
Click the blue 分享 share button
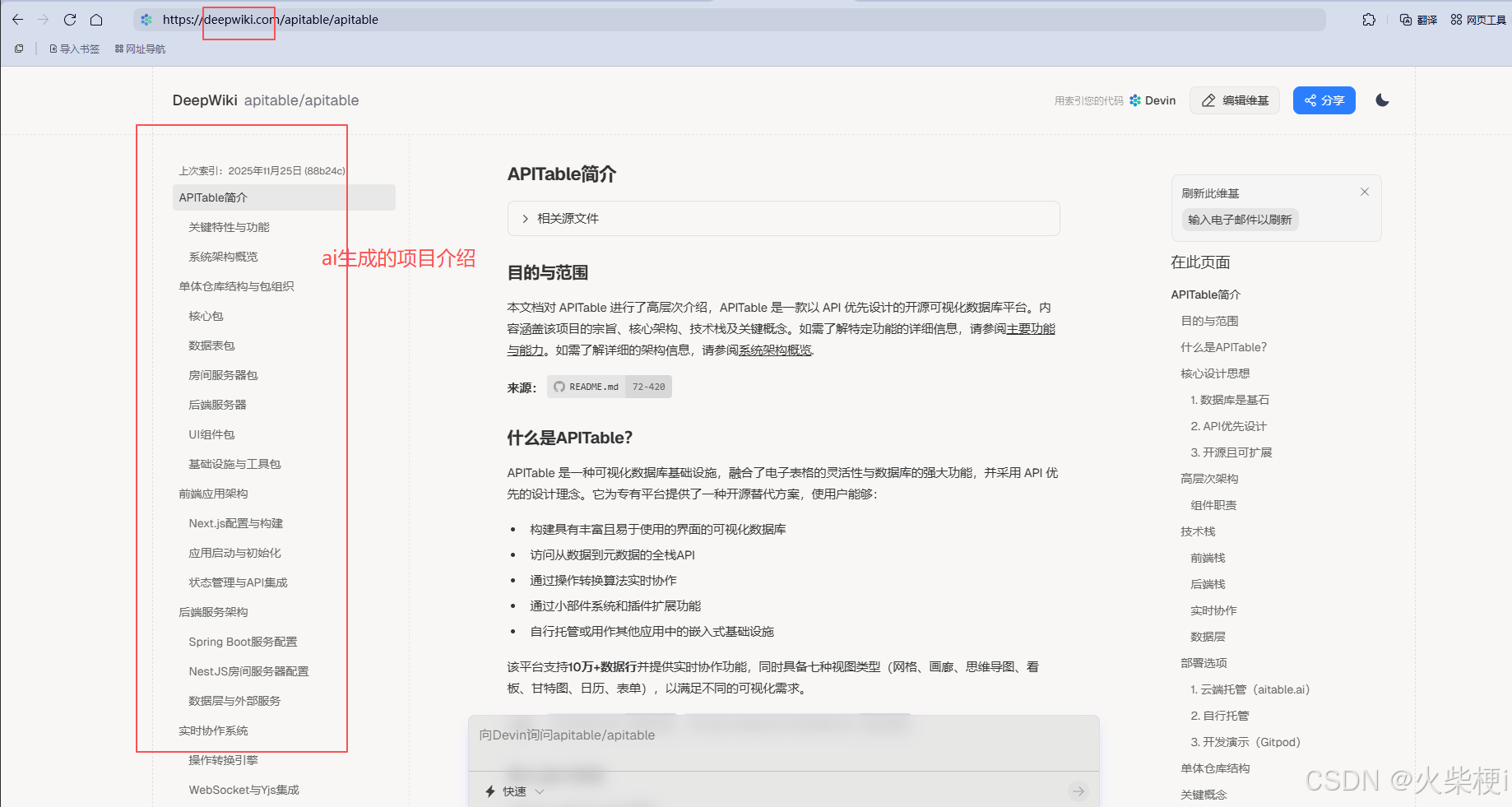click(1324, 100)
